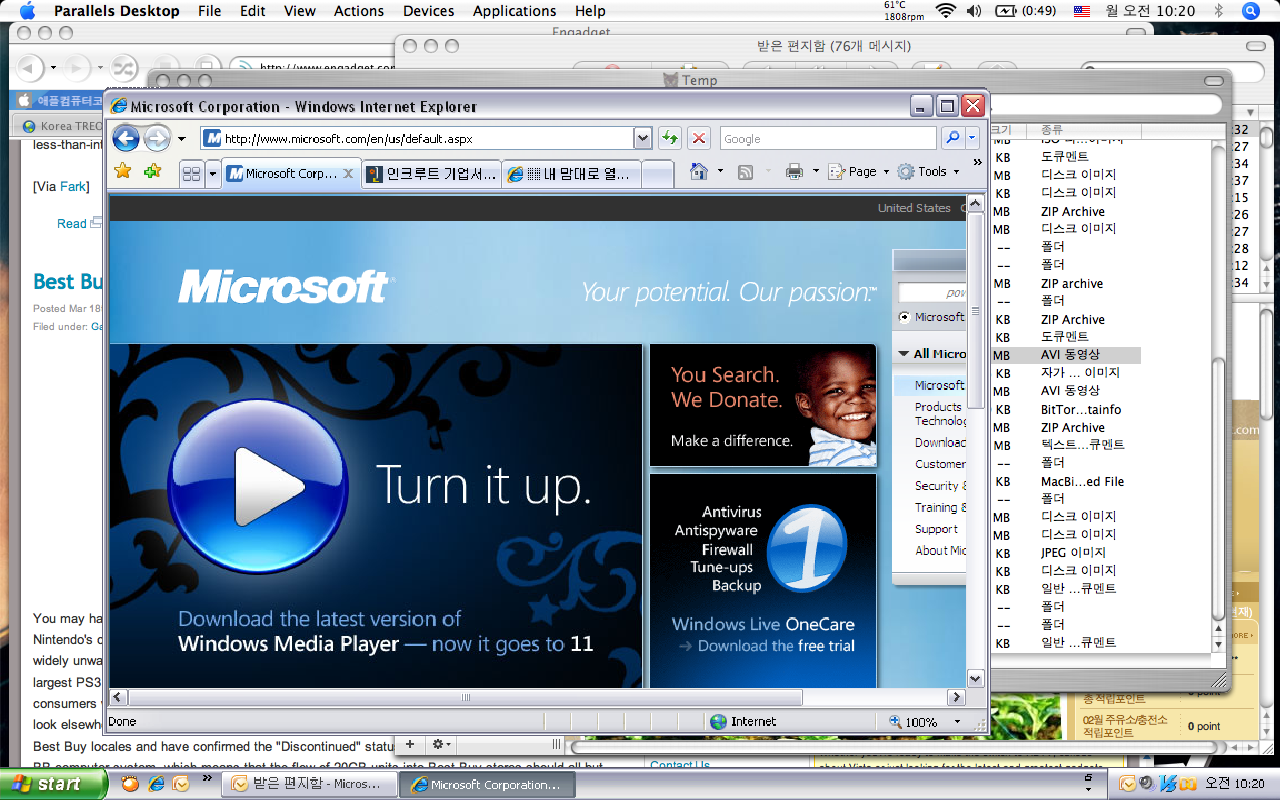Close the Microsoft Corp tab with its X
The width and height of the screenshot is (1280, 800).
click(348, 174)
